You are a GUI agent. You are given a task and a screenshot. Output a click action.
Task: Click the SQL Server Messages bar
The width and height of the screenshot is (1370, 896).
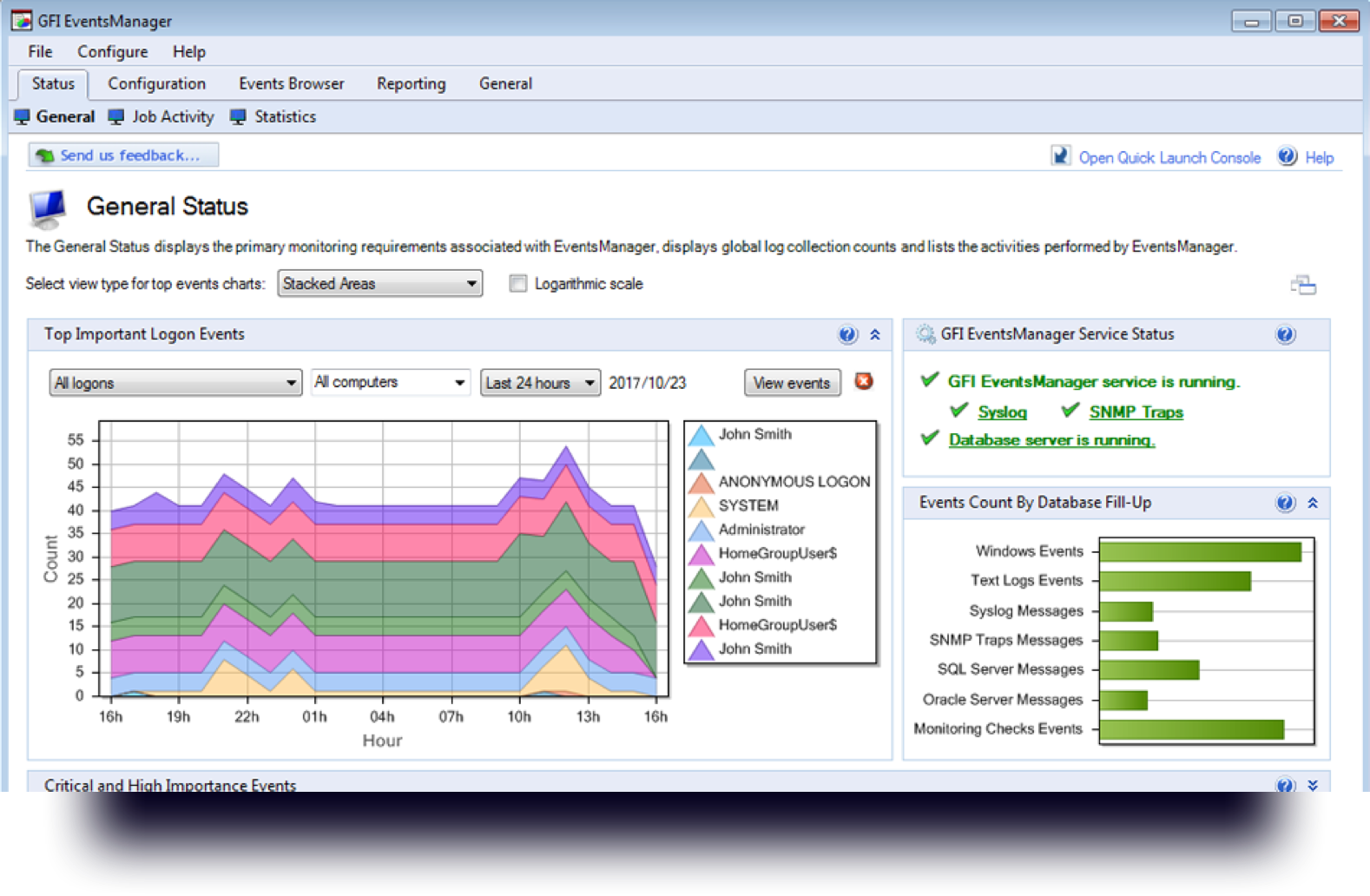pos(1149,669)
